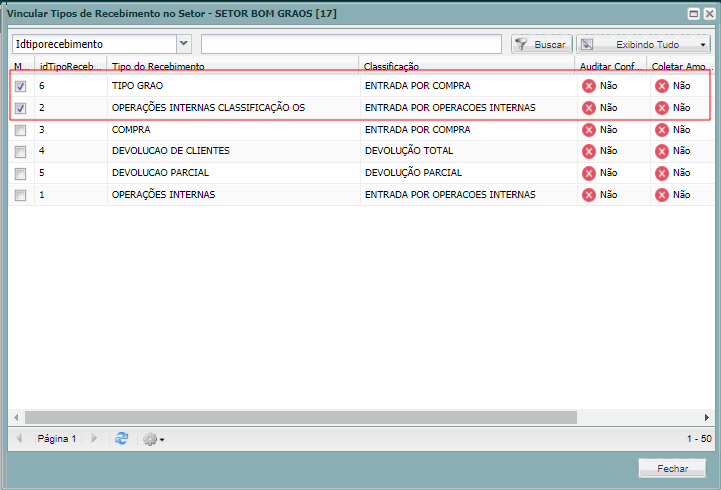Viewport: 721px width, 490px height.
Task: Go to previous page arrow in pager
Action: [x=19, y=438]
